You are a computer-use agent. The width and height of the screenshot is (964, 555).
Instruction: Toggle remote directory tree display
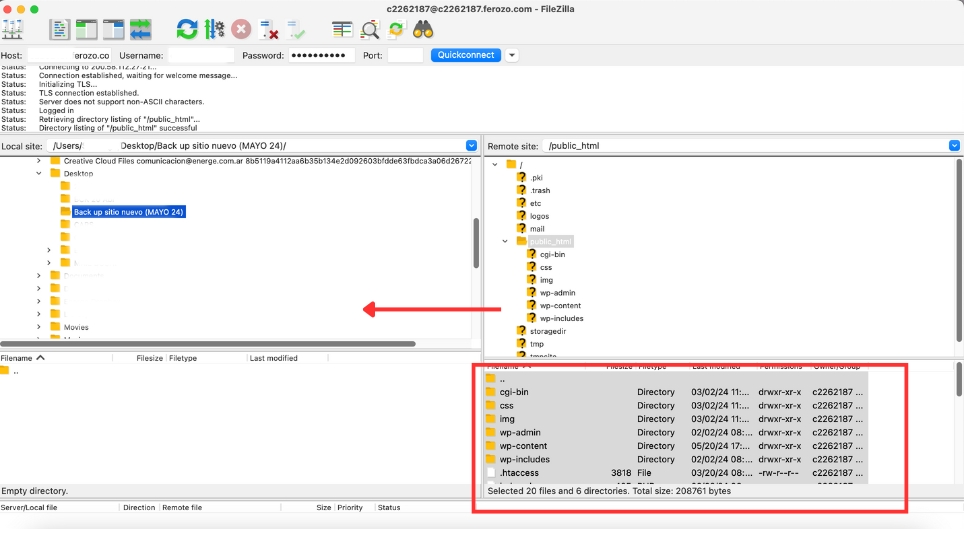[x=114, y=29]
